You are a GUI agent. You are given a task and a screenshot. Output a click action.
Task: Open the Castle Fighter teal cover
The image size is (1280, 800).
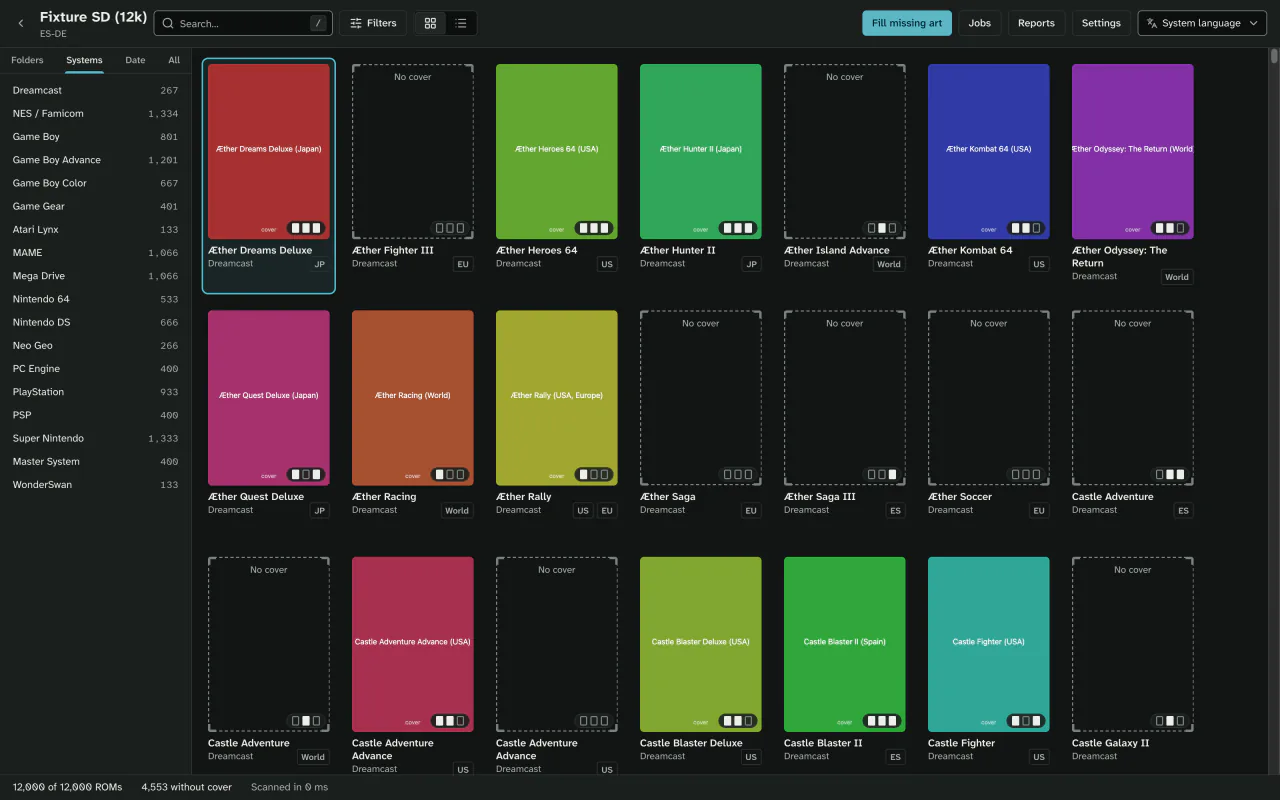click(x=989, y=645)
